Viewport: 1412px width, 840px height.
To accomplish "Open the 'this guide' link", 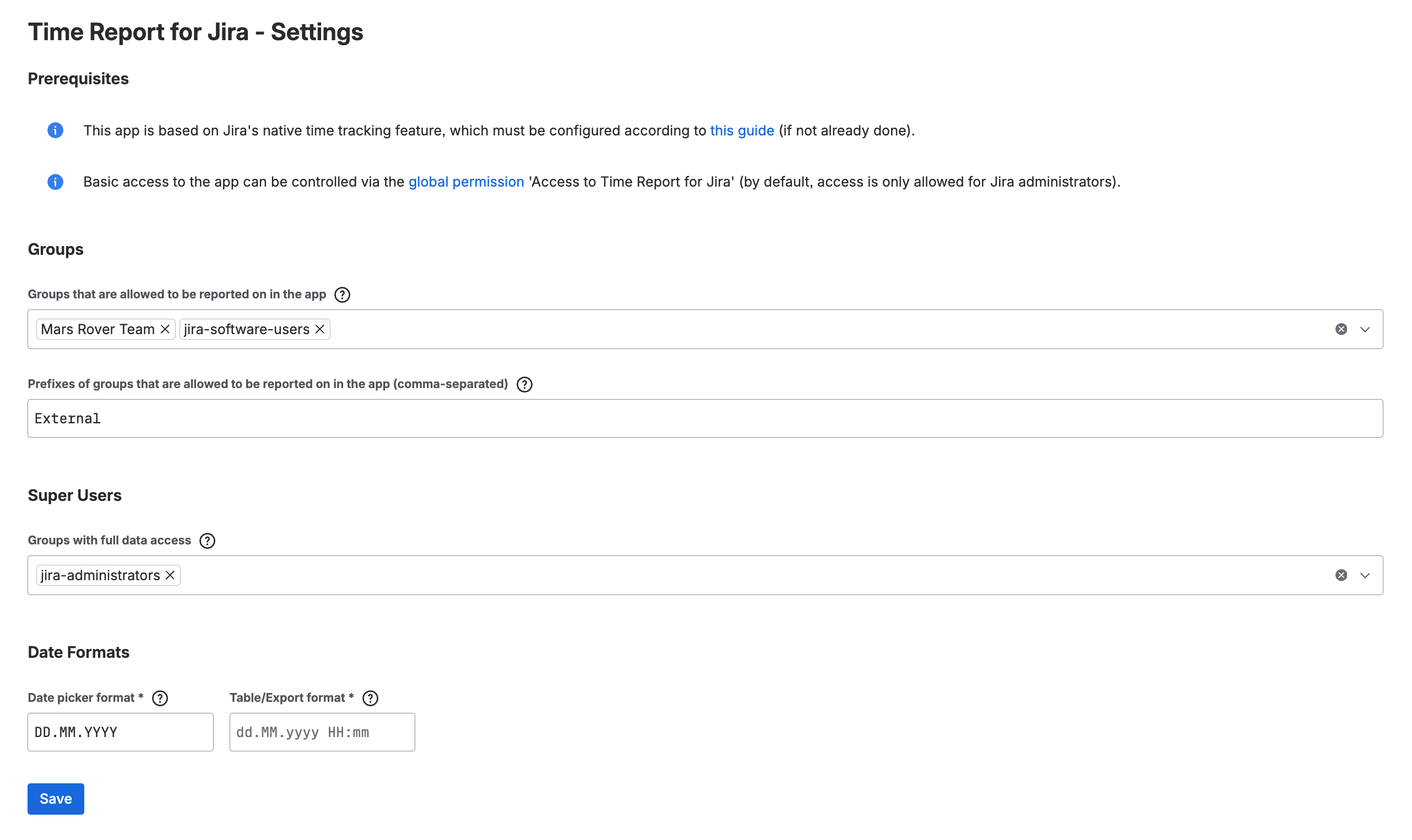I will click(x=742, y=131).
